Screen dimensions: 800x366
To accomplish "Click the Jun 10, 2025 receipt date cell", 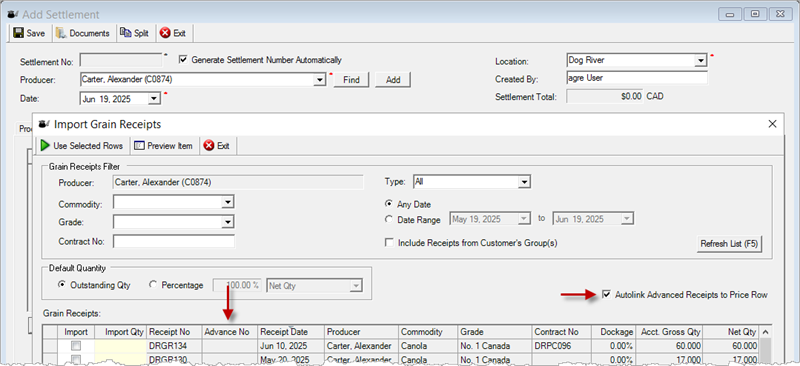I will 291,346.
